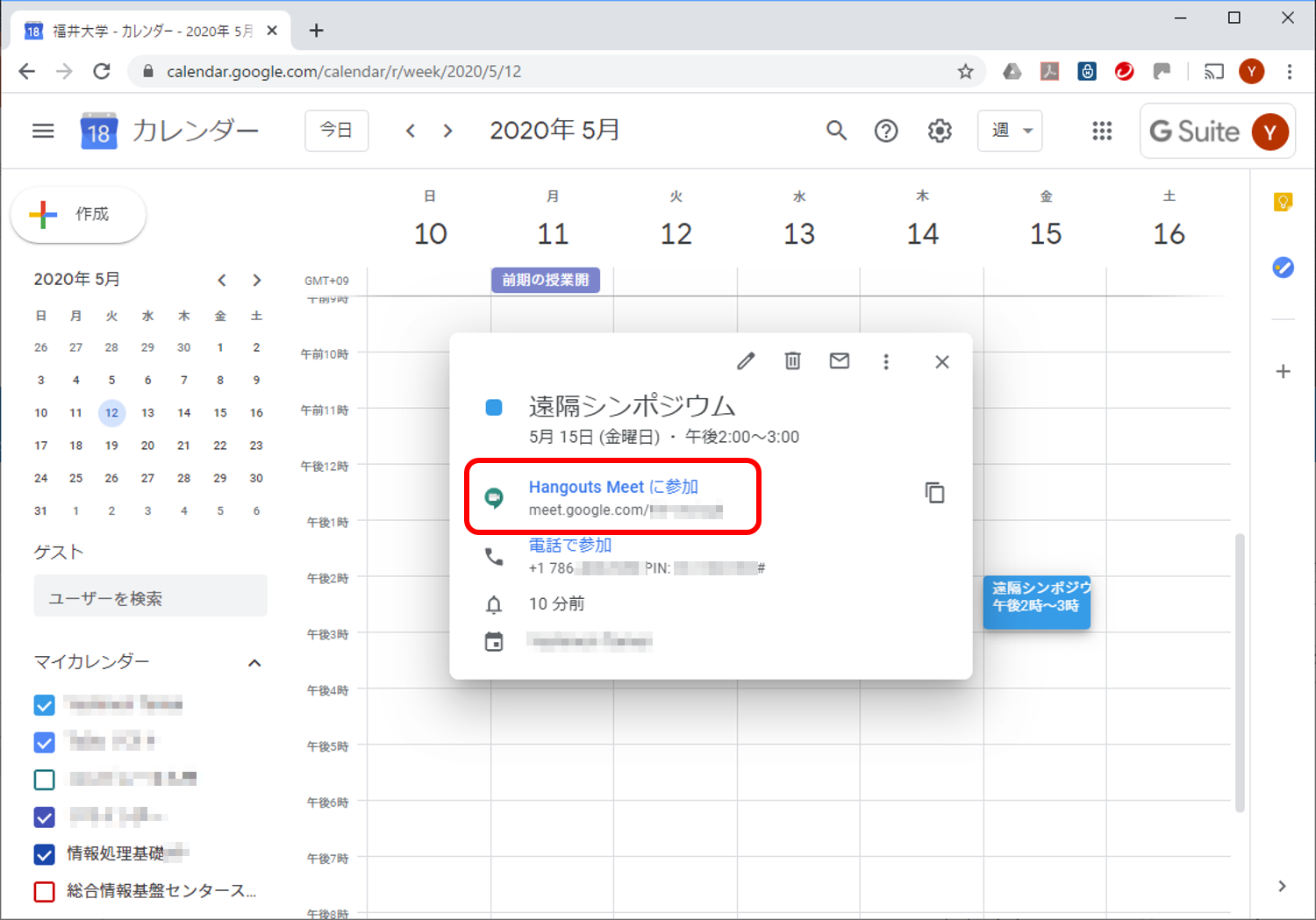This screenshot has width=1316, height=920.
Task: Open the 前期の授業開 all-day event
Action: click(x=546, y=280)
